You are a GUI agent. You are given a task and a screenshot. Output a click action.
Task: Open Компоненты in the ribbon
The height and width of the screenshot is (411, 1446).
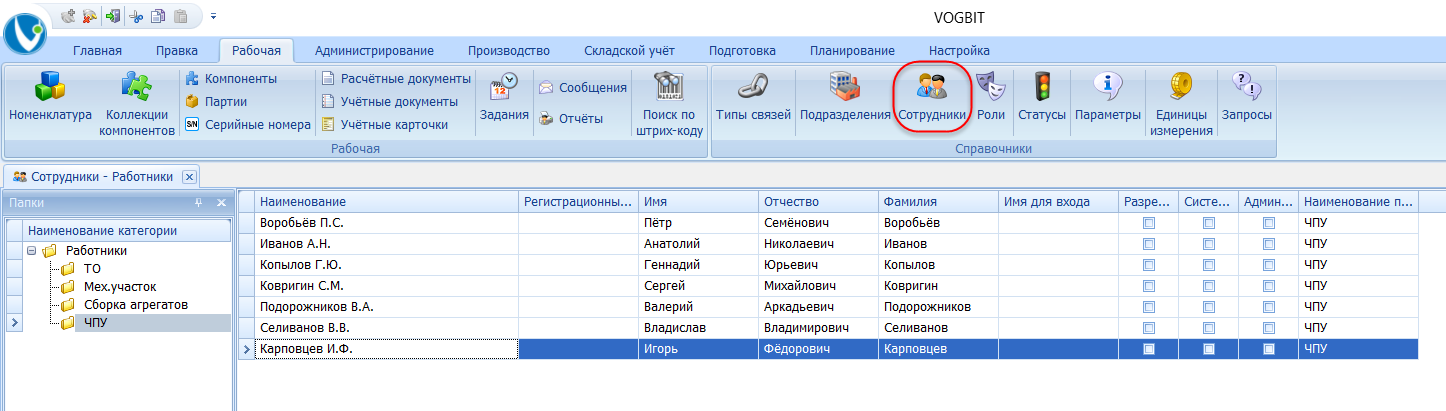pyautogui.click(x=232, y=78)
